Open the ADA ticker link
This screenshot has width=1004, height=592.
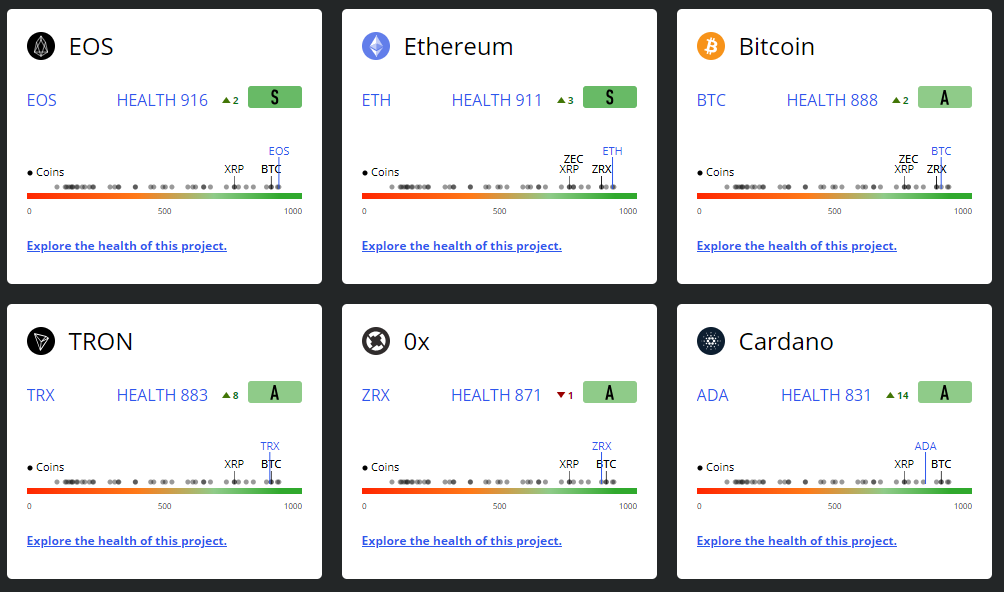point(712,395)
